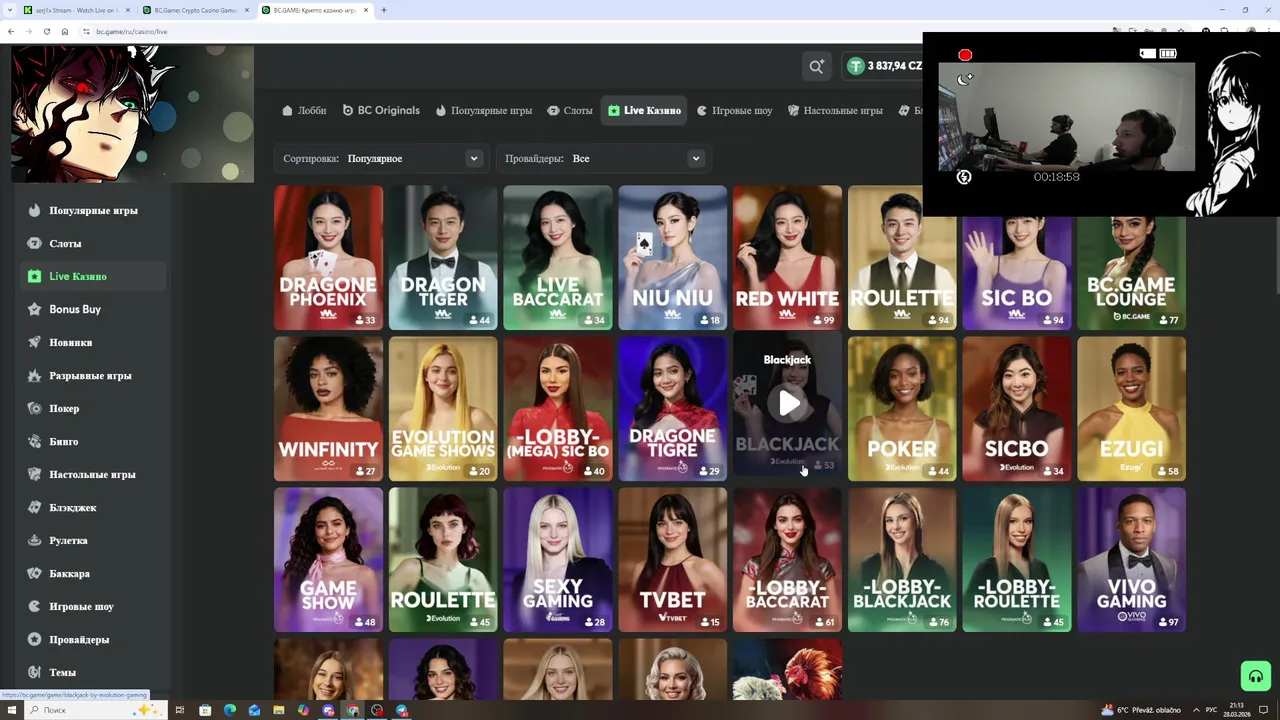Image resolution: width=1280 pixels, height=720 pixels.
Task: Launch the Niu Niu game card
Action: [672, 257]
